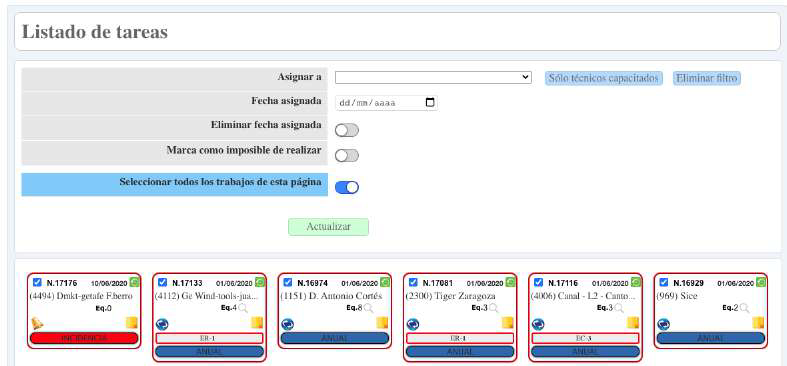Open the yellow note on task N.17116
Viewport: 787px width, 366px height.
tap(633, 322)
